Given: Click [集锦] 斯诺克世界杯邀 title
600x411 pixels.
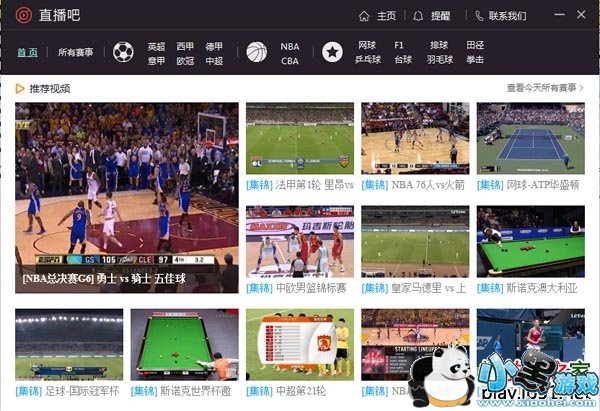Looking at the screenshot, I should [x=181, y=391].
